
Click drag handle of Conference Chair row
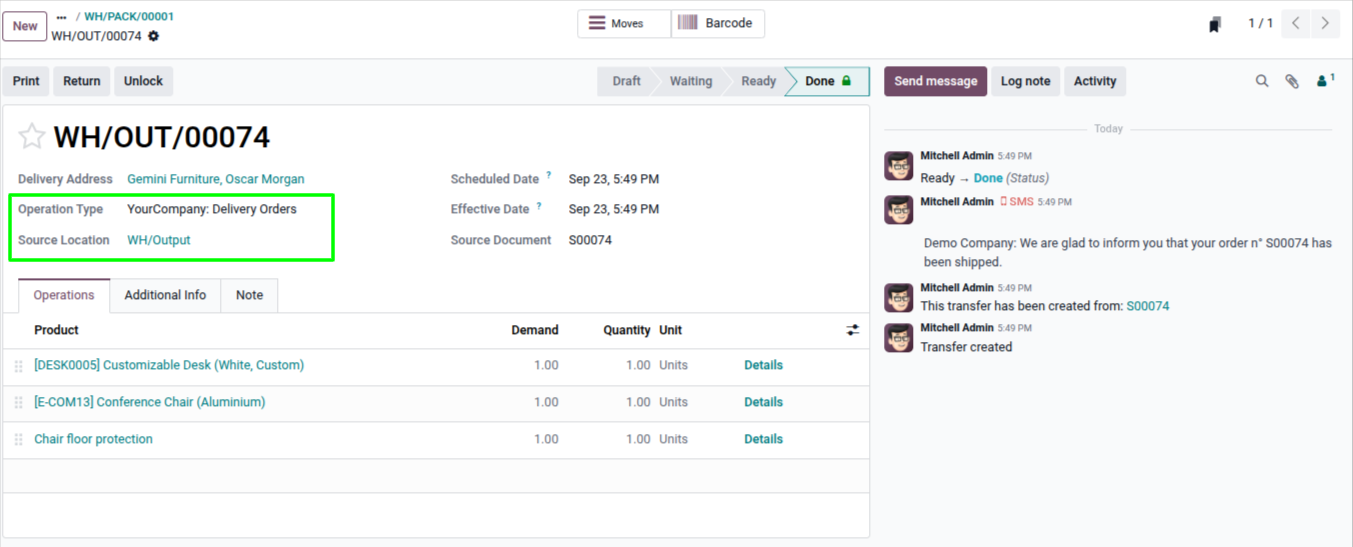(19, 403)
